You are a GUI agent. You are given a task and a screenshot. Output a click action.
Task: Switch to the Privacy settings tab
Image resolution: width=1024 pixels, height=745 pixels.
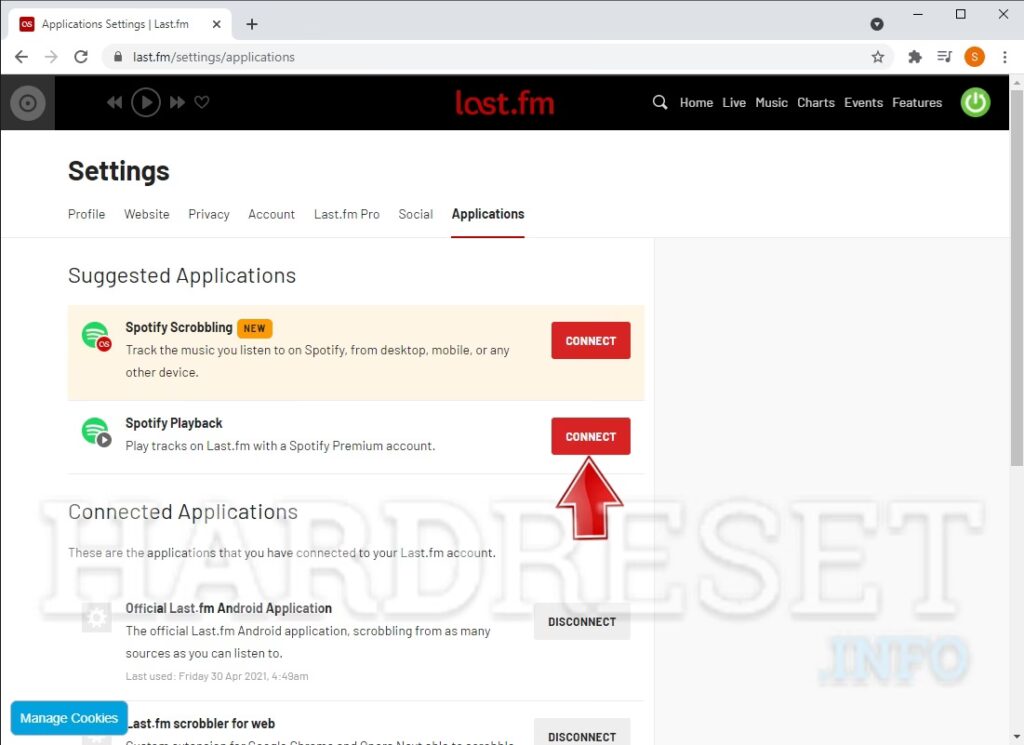209,214
